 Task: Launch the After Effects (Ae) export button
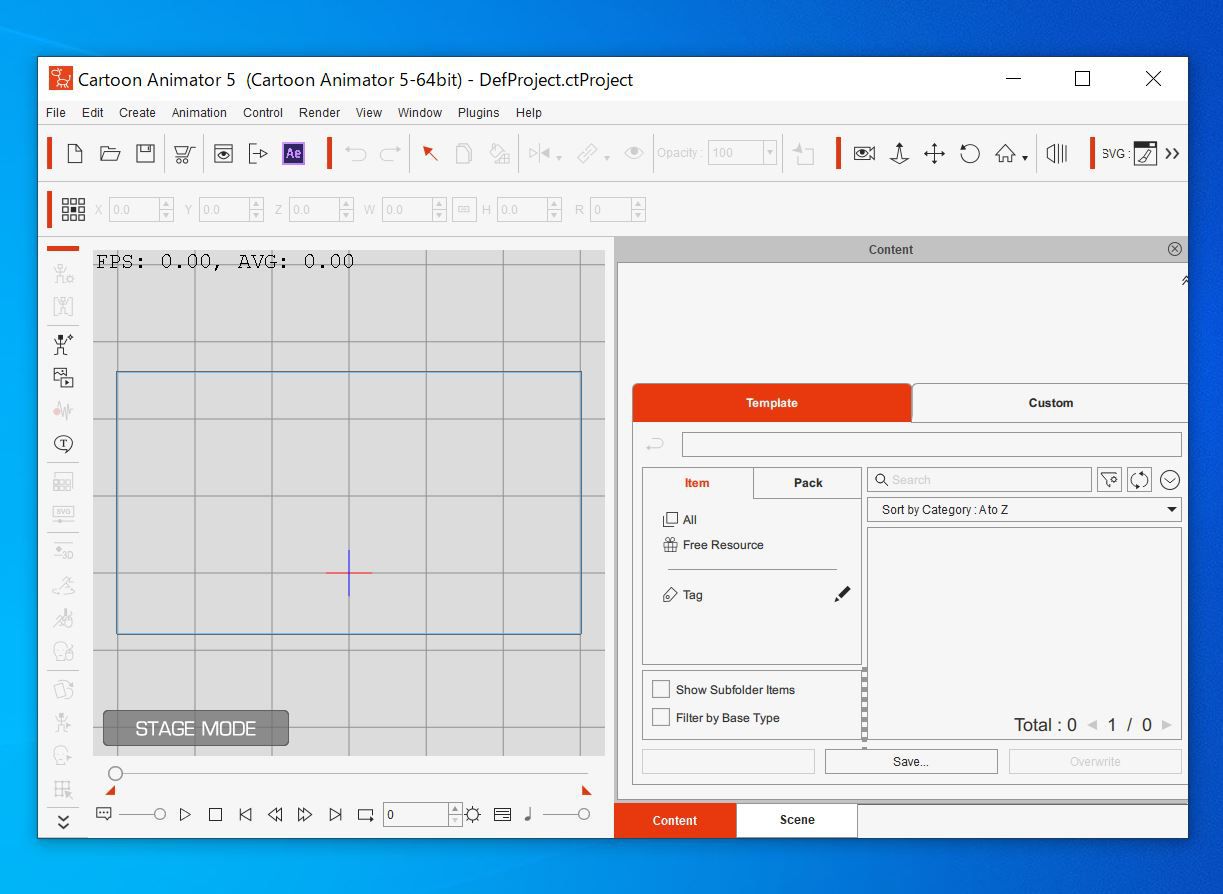[293, 153]
